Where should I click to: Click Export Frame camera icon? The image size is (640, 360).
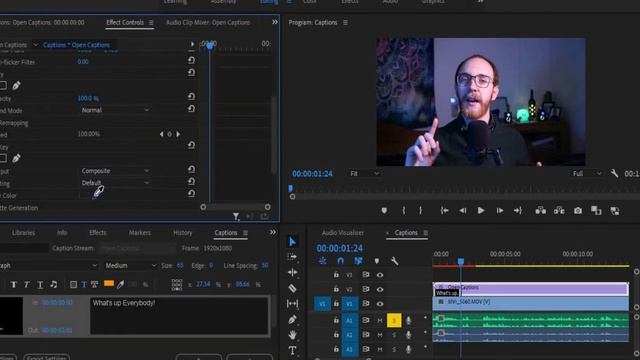(578, 211)
